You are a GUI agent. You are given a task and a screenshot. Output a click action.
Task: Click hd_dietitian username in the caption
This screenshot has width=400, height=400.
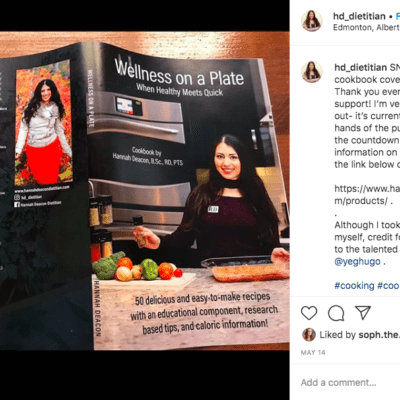tap(361, 67)
